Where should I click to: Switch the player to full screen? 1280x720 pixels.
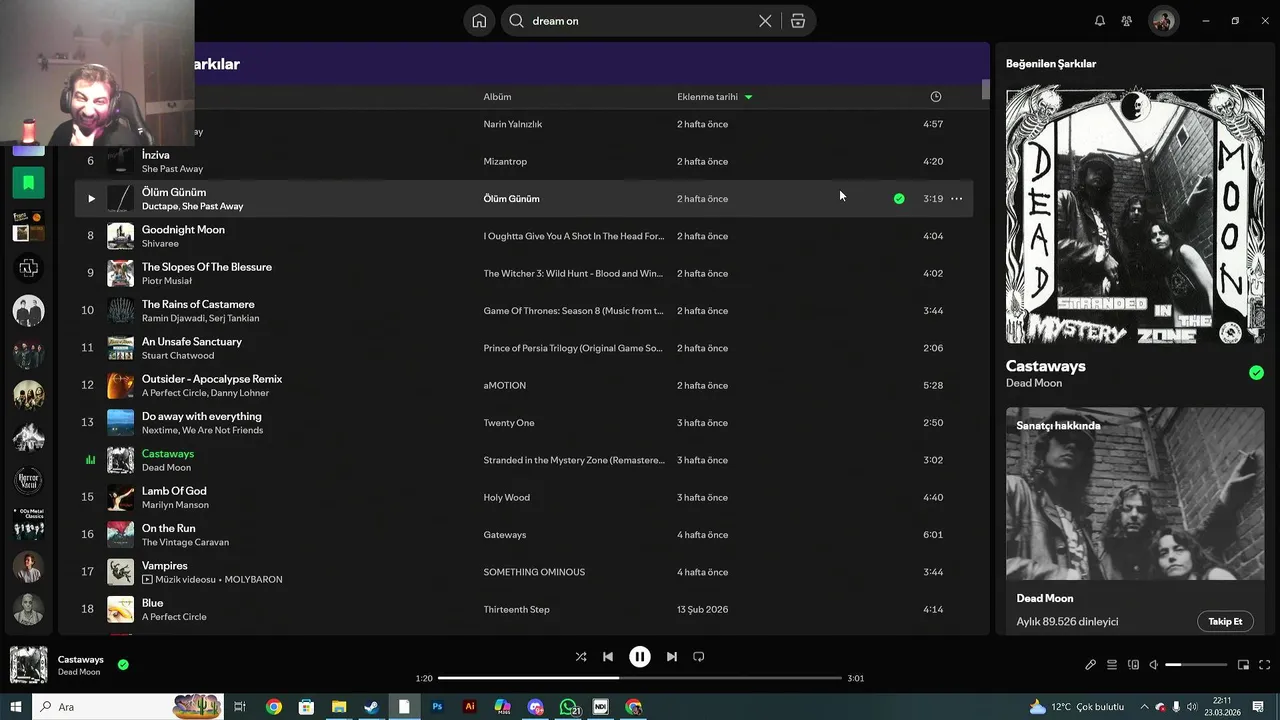pyautogui.click(x=1264, y=665)
